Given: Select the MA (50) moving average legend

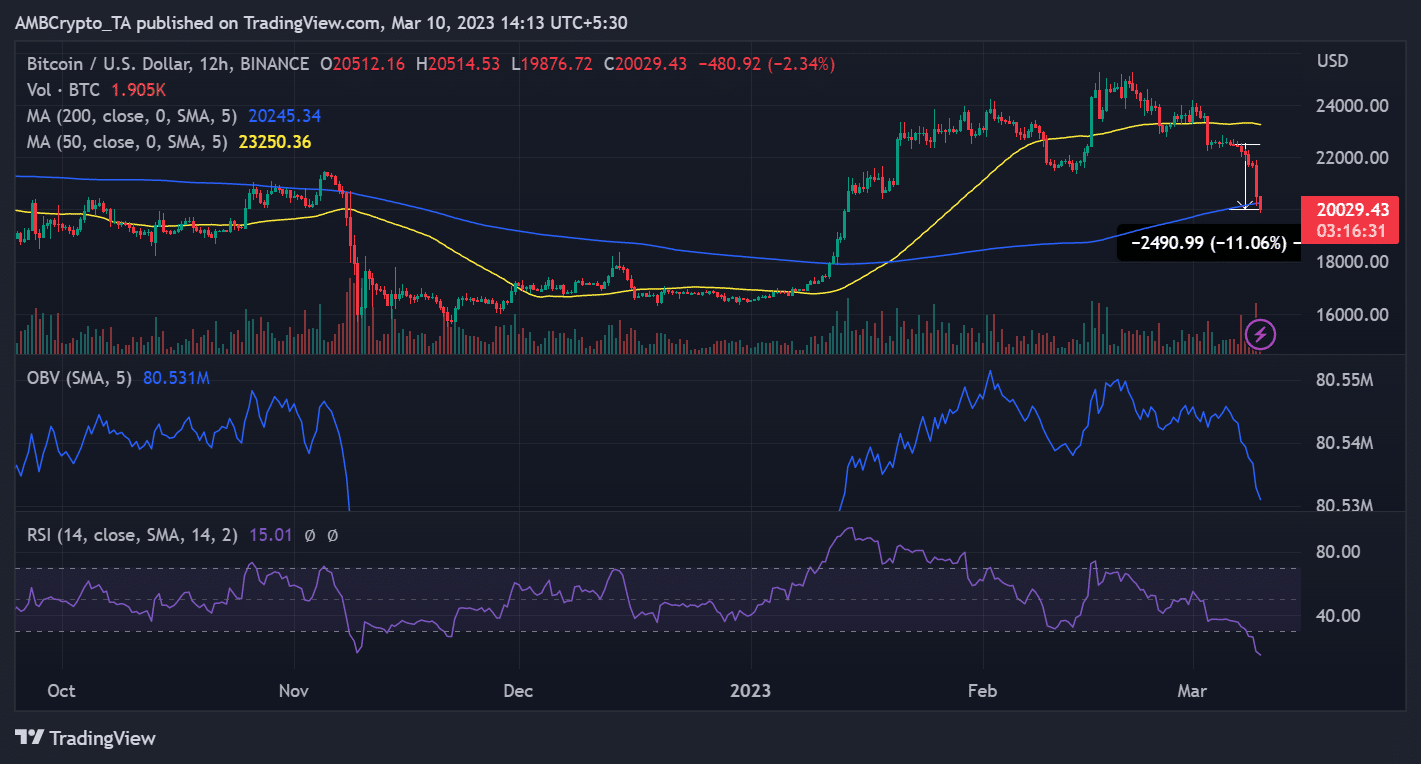Looking at the screenshot, I should pyautogui.click(x=110, y=142).
